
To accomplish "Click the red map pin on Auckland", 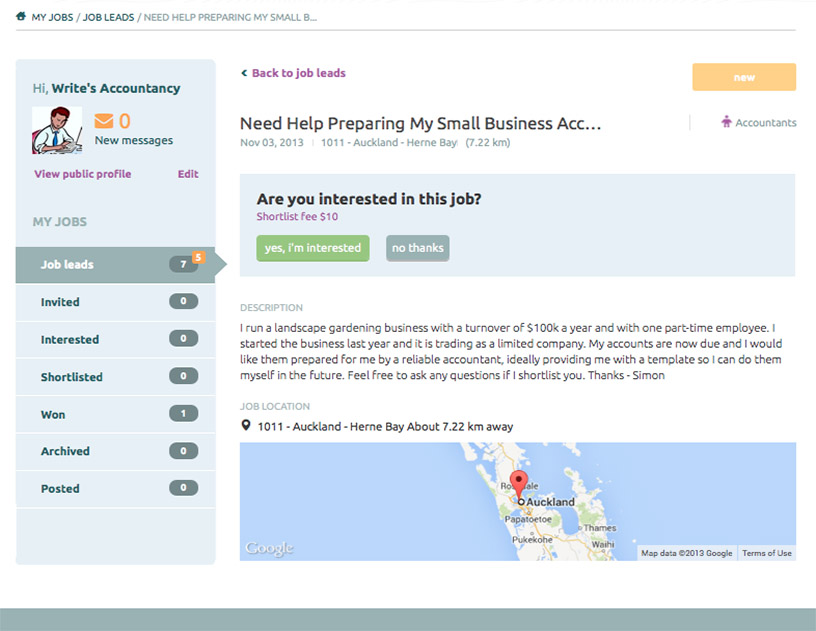I will 518,483.
